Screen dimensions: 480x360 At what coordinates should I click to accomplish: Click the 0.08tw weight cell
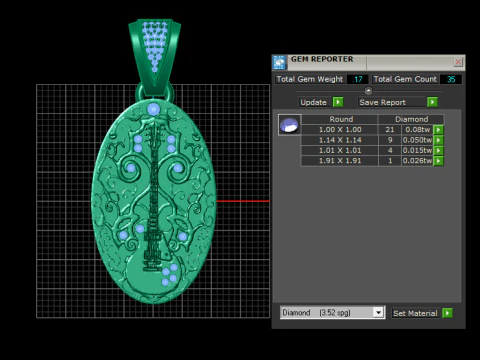pos(417,130)
